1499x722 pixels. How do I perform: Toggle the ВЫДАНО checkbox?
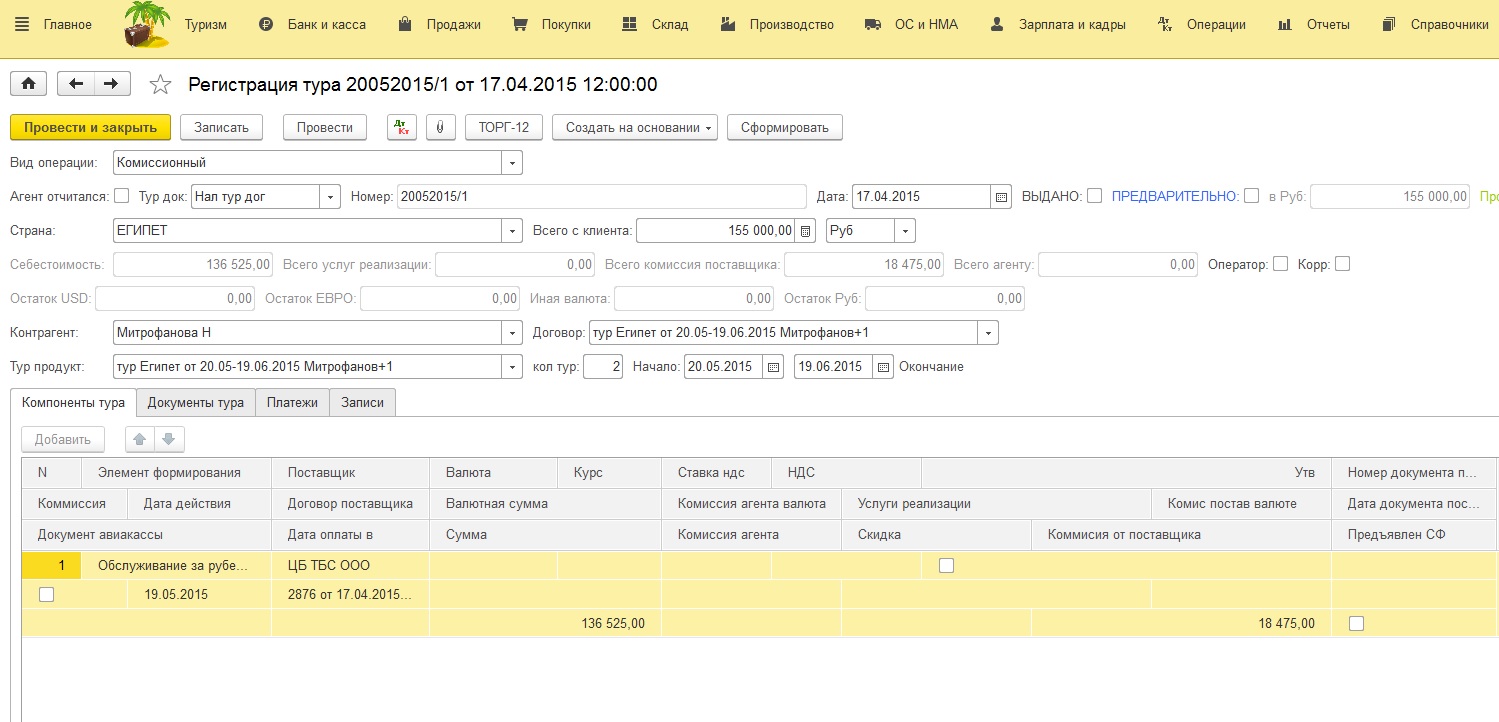pos(1094,196)
